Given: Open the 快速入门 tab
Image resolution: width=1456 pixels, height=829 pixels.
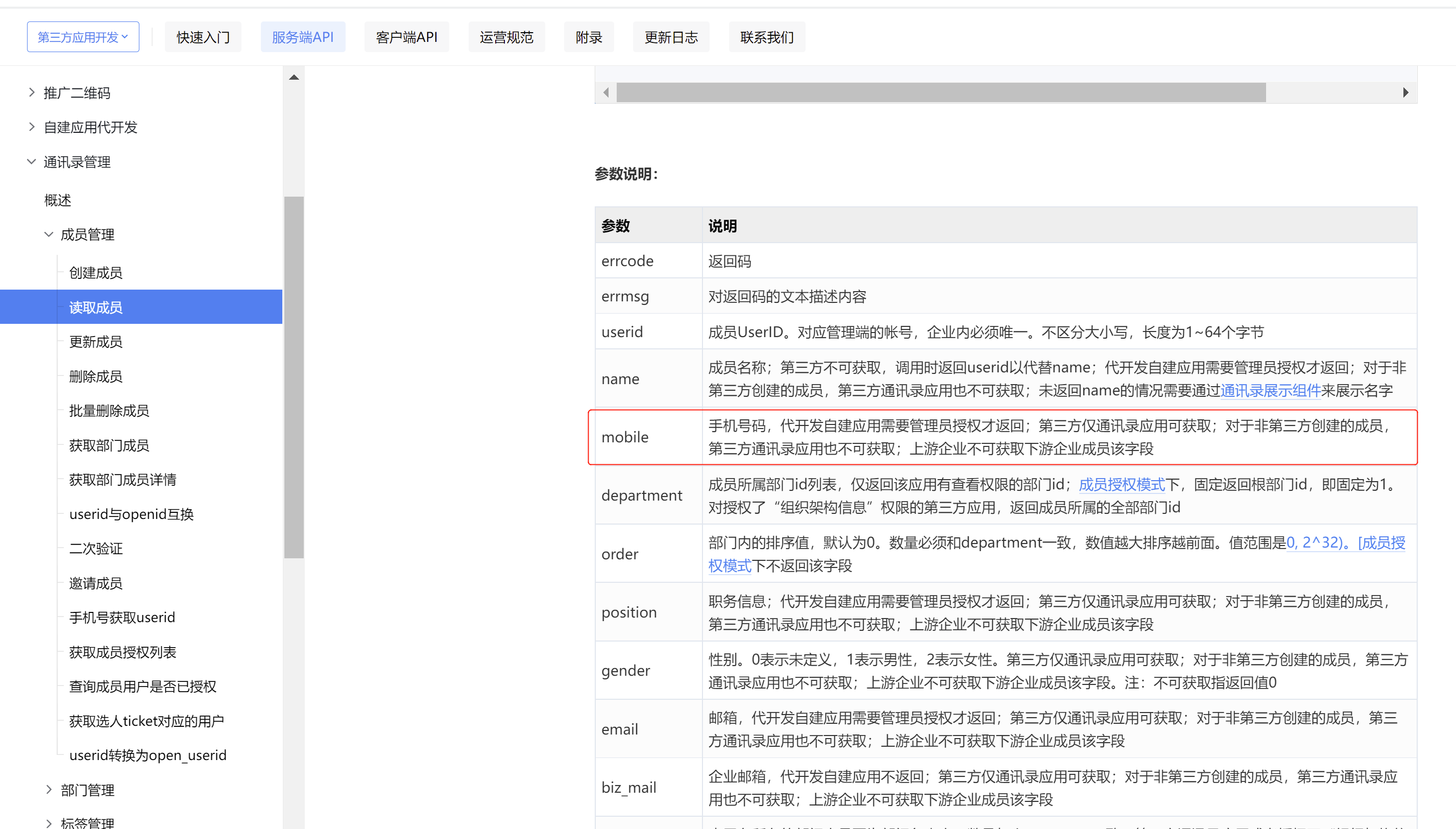Looking at the screenshot, I should 203,37.
